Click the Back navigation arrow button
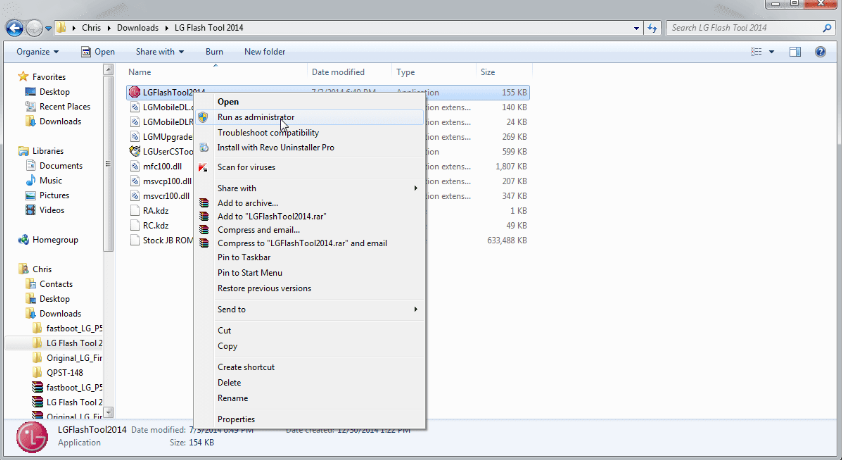Screen dimensions: 842x460 (14, 28)
